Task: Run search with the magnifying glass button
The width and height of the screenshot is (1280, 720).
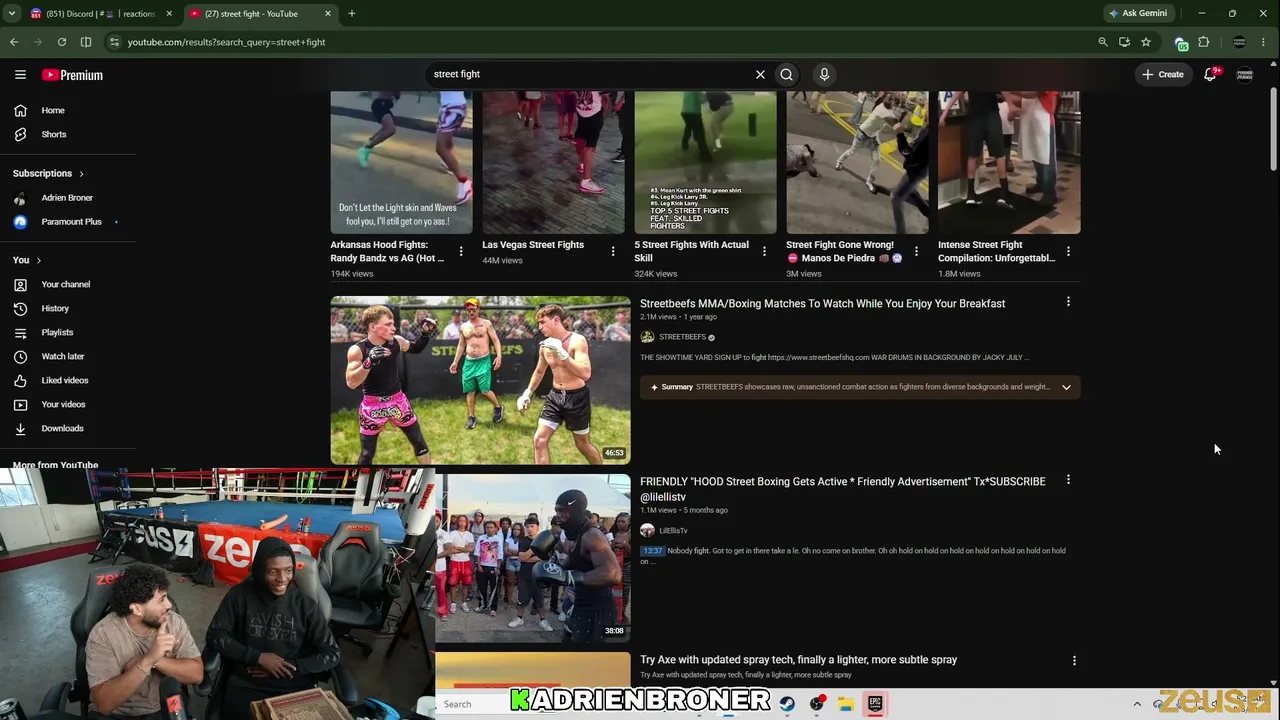Action: tap(787, 74)
